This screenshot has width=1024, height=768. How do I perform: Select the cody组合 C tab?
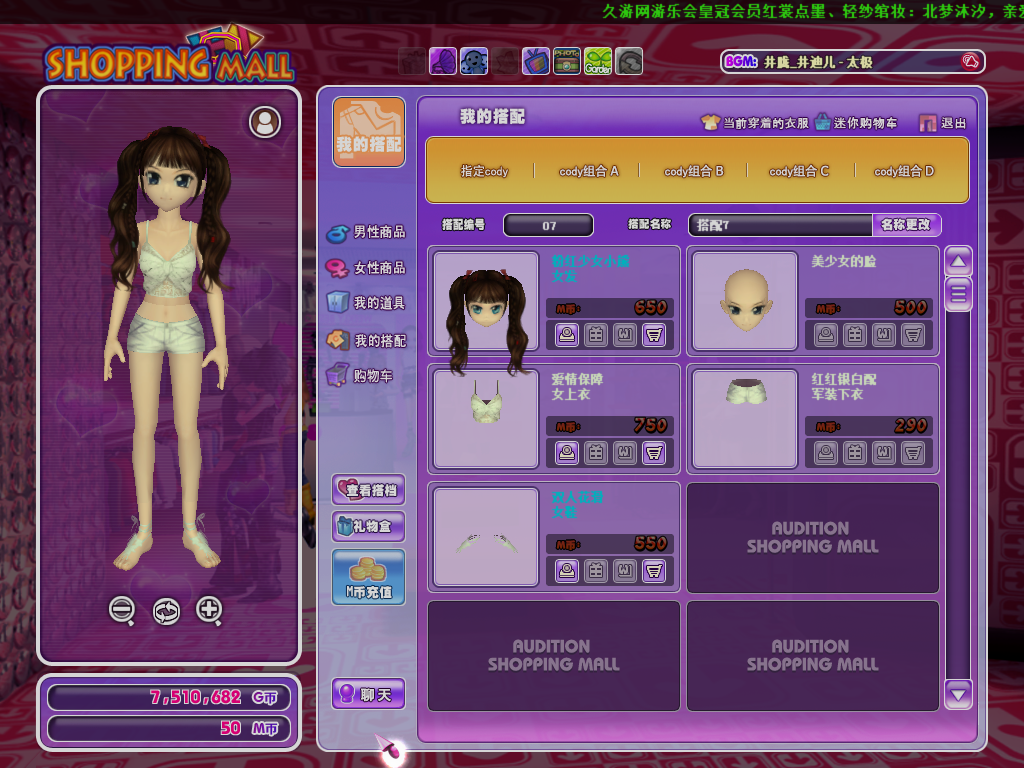pyautogui.click(x=799, y=171)
